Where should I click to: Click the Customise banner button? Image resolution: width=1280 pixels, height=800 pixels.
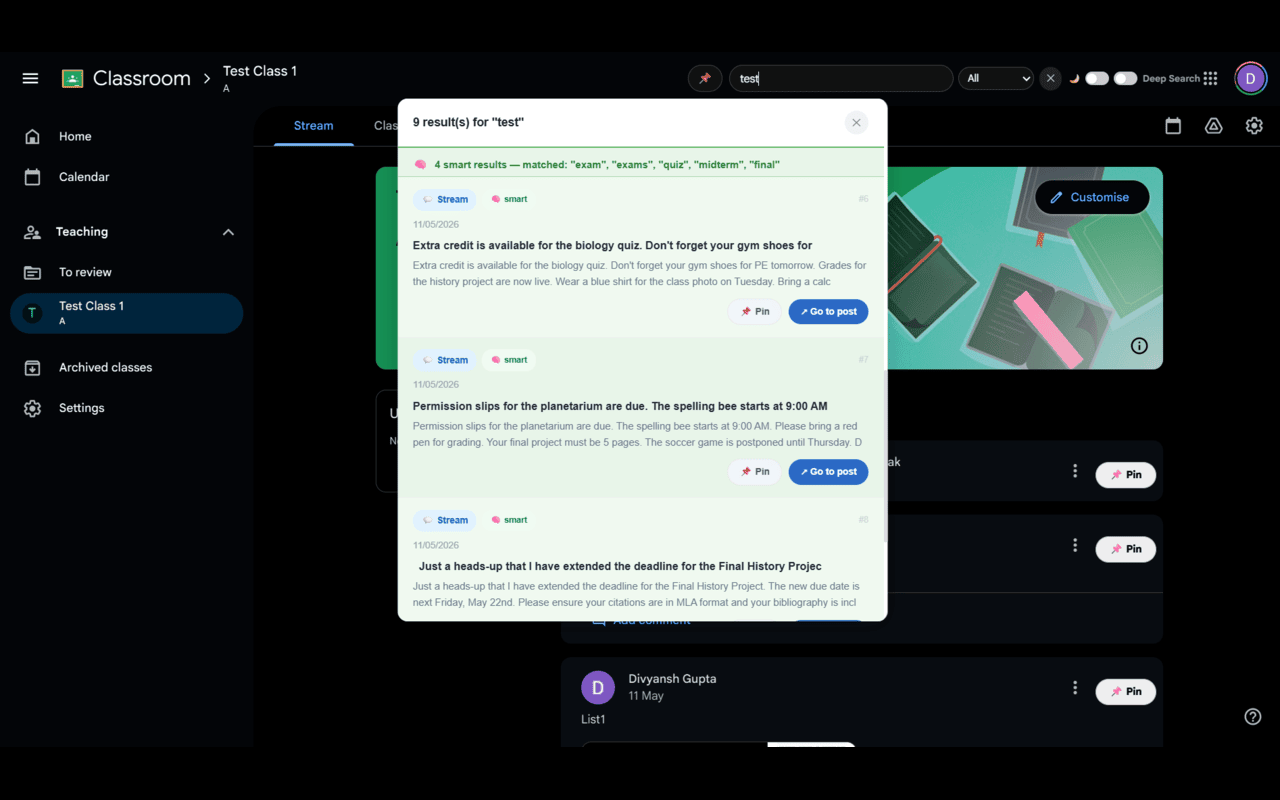(1091, 197)
